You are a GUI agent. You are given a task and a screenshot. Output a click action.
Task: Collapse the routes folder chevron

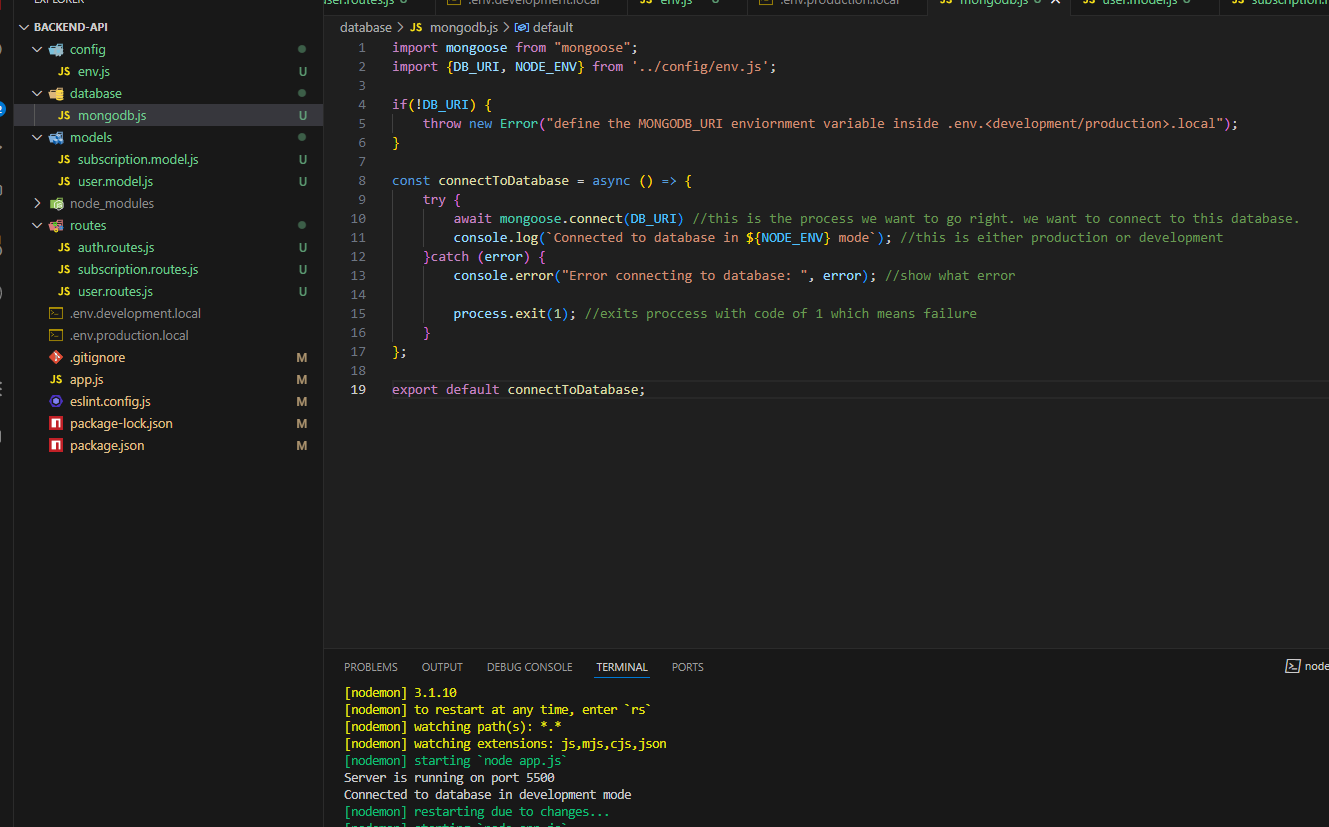click(x=38, y=225)
